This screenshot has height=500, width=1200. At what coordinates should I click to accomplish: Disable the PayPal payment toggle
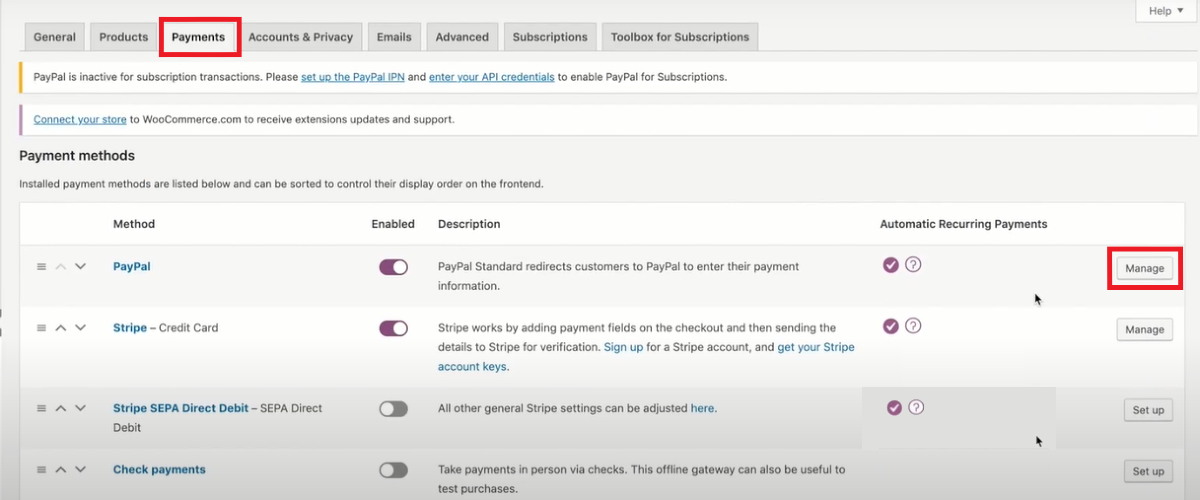tap(393, 268)
